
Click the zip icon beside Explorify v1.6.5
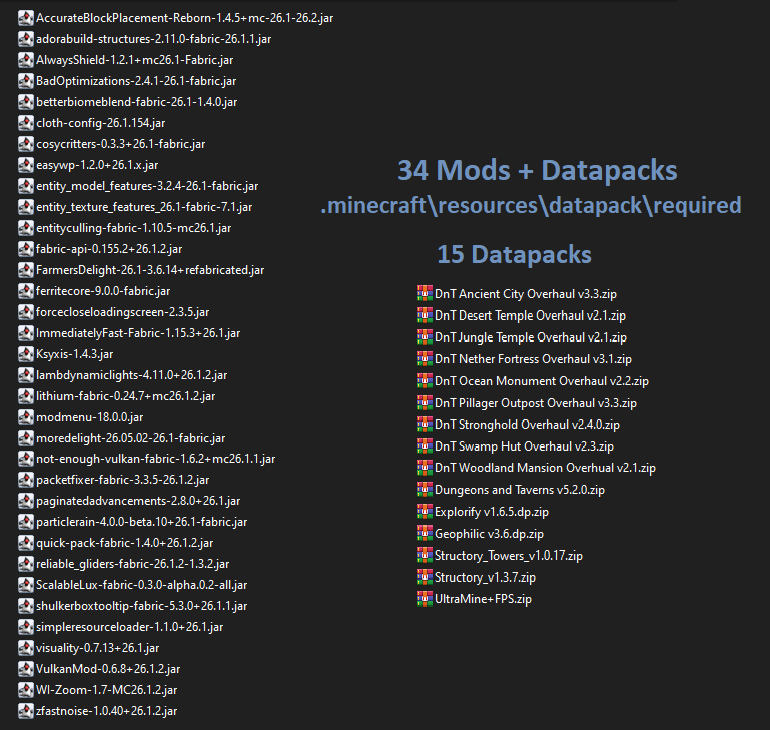425,511
